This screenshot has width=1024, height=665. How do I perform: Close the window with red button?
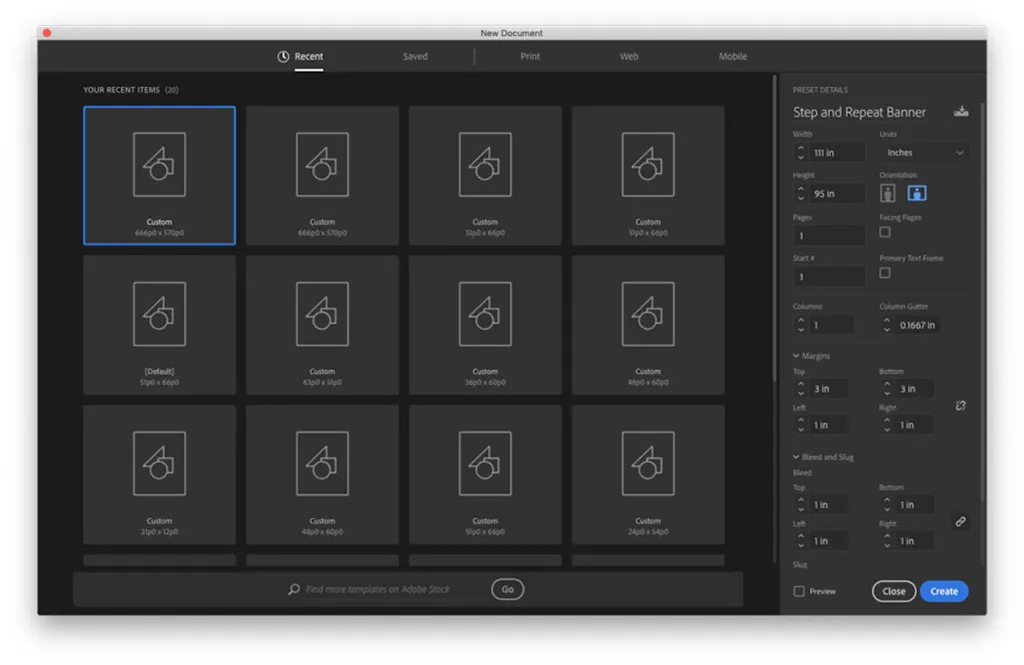47,33
